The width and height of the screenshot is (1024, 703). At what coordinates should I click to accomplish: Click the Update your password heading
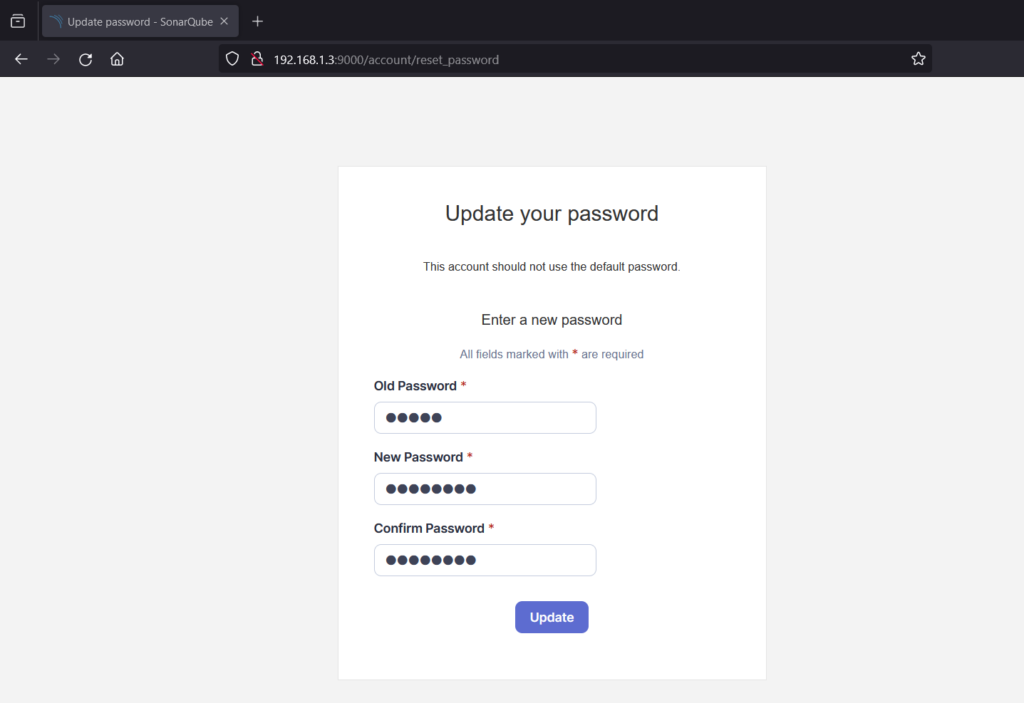[x=551, y=214]
